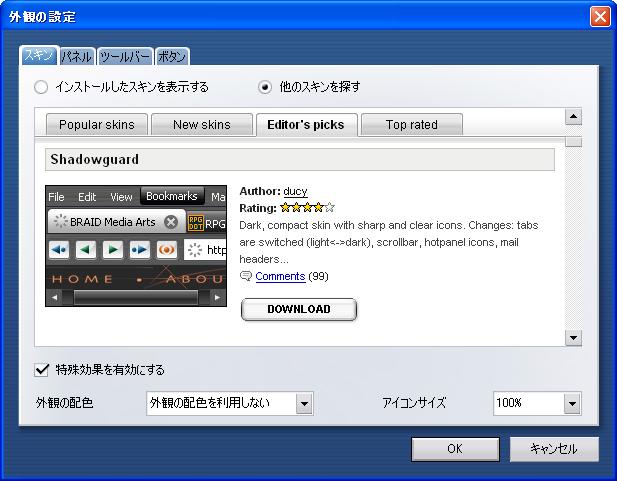The image size is (617, 481).
Task: Confirm with the OK button
Action: tap(455, 449)
